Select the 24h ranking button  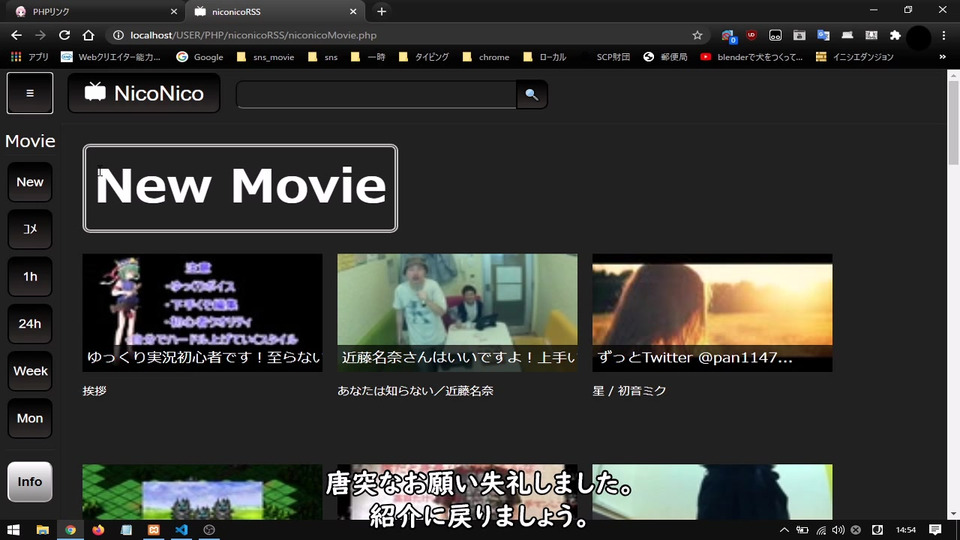coord(30,324)
